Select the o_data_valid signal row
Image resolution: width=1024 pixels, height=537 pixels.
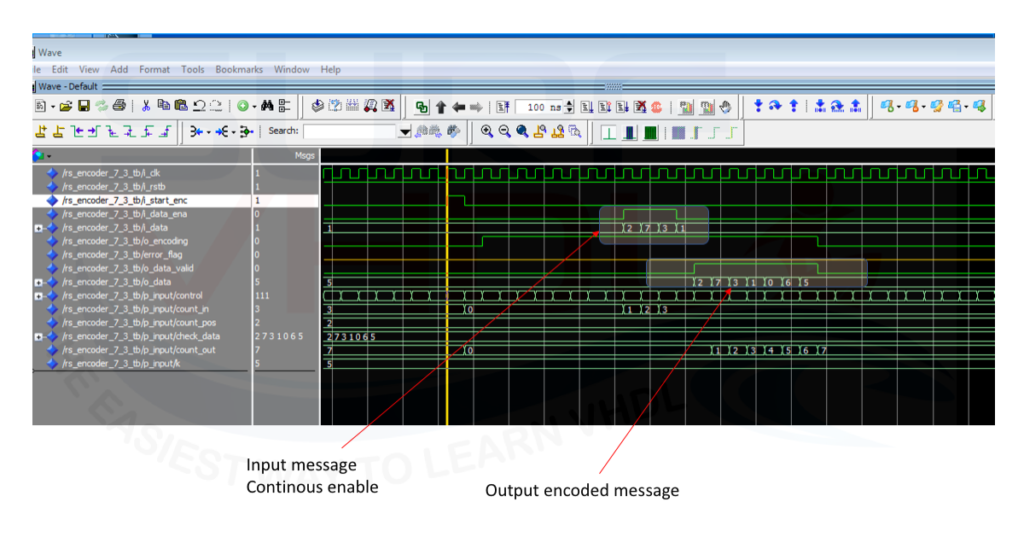142,268
